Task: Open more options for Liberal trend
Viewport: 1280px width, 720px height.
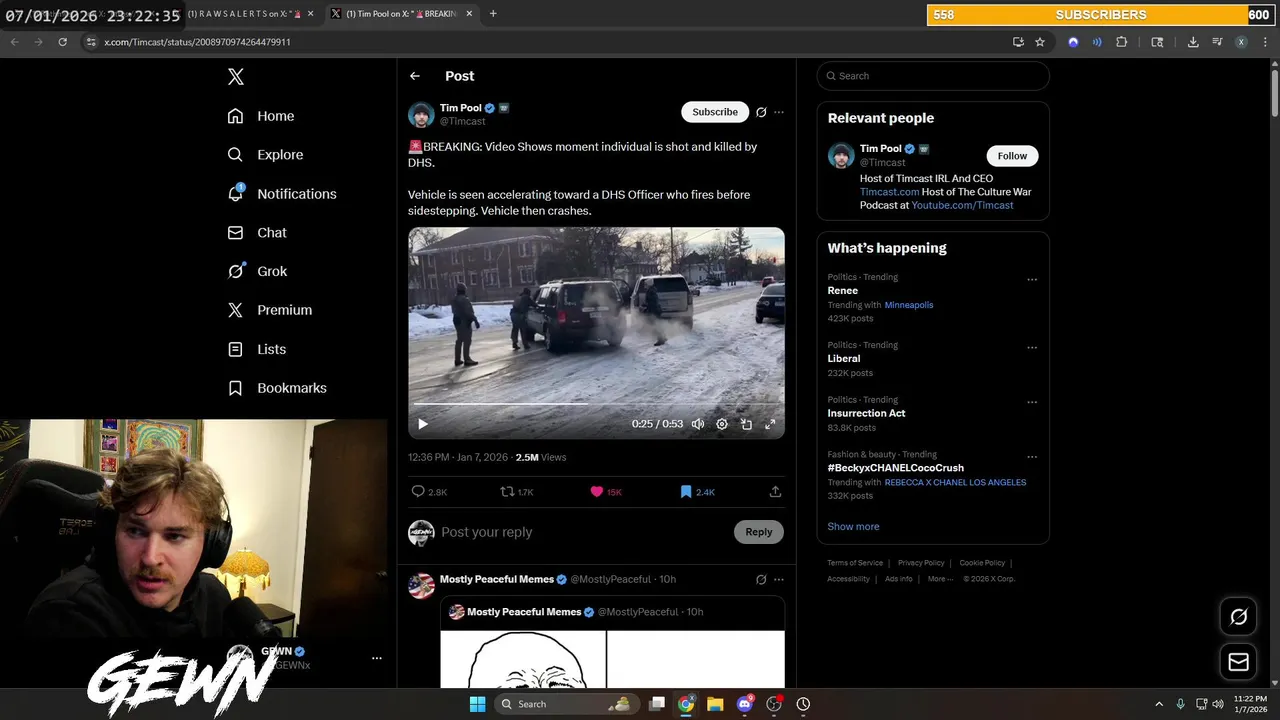Action: [x=1032, y=347]
